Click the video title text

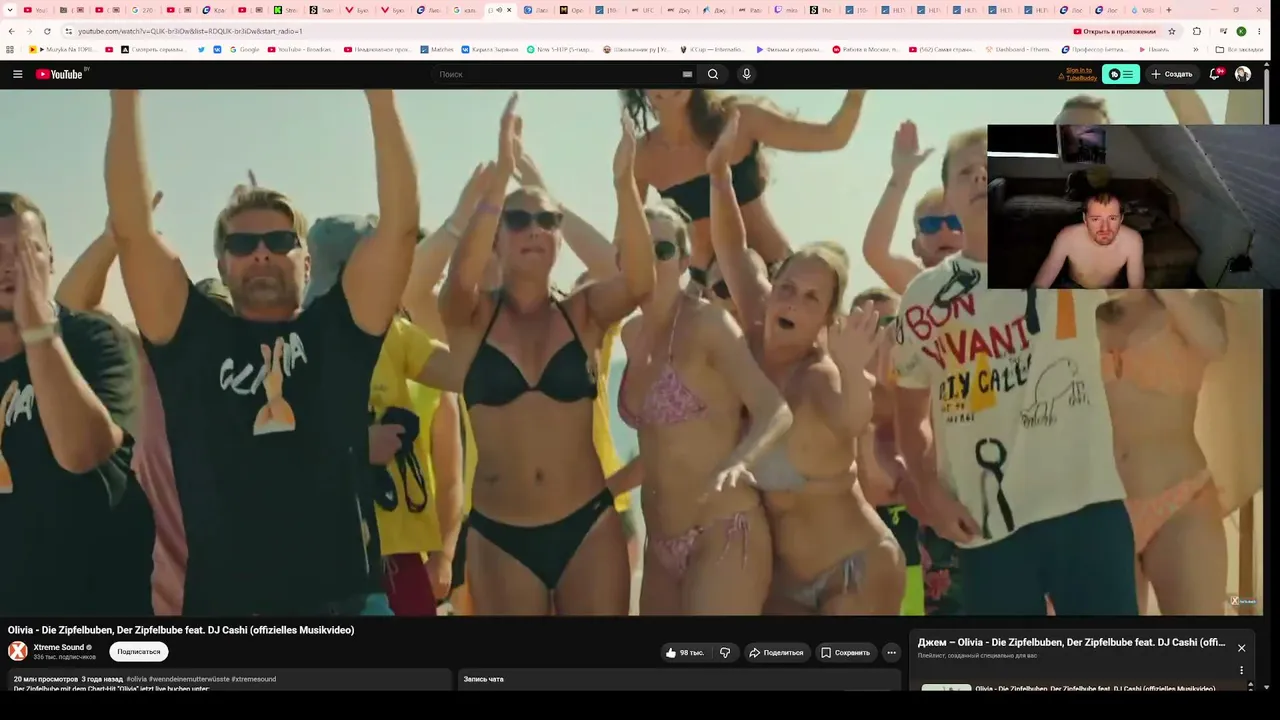tap(181, 630)
